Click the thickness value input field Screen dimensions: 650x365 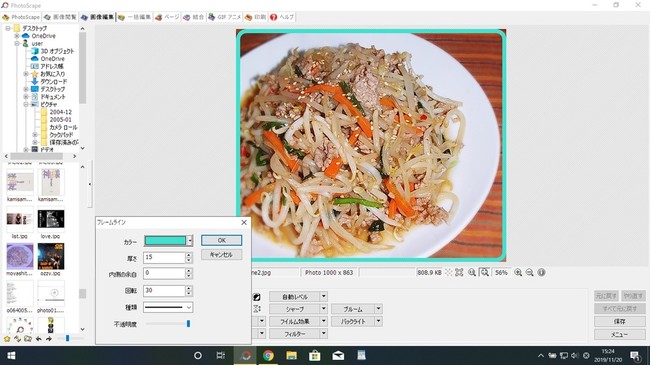pyautogui.click(x=164, y=258)
